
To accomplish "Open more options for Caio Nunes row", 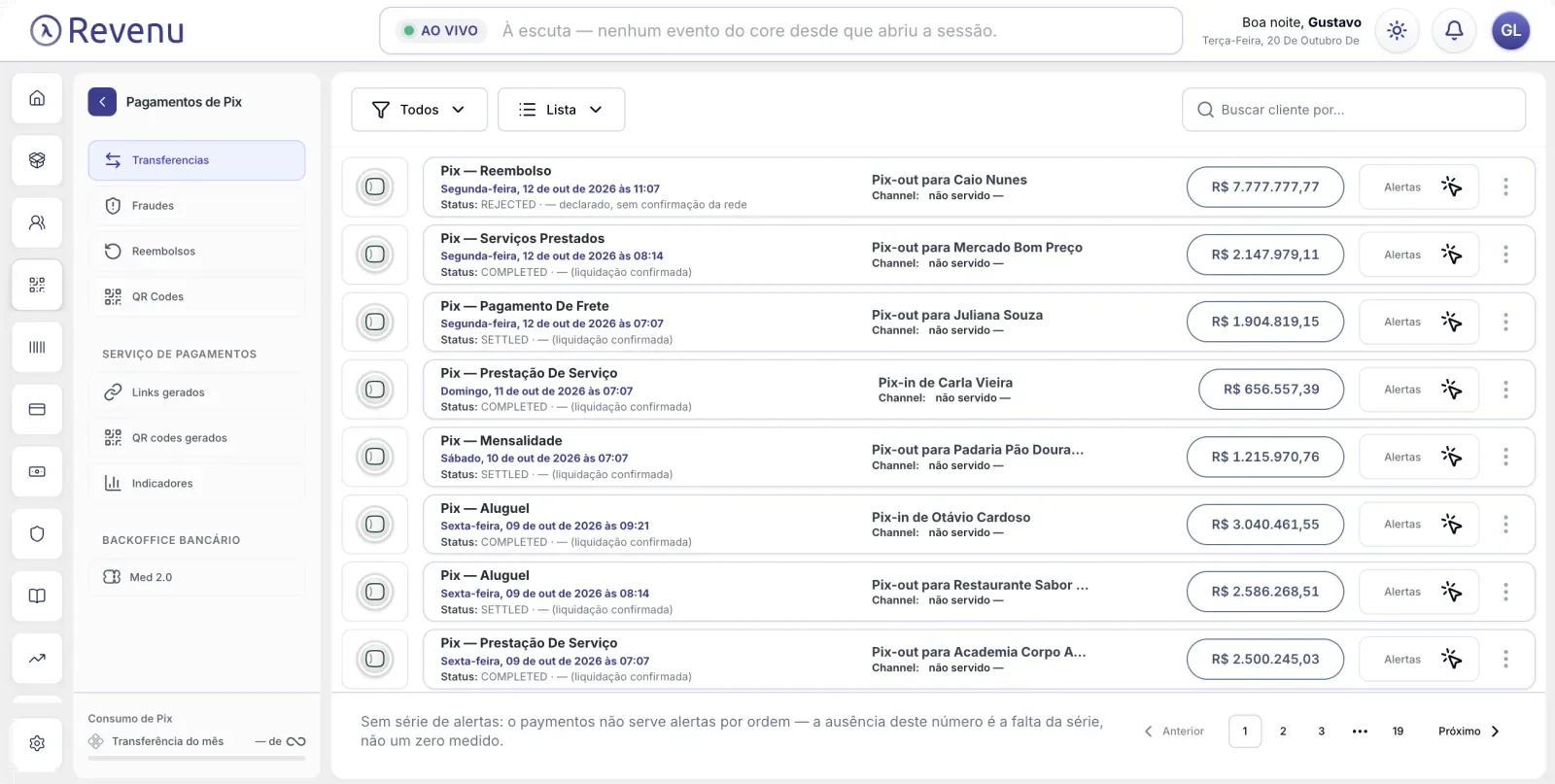I will [x=1505, y=187].
